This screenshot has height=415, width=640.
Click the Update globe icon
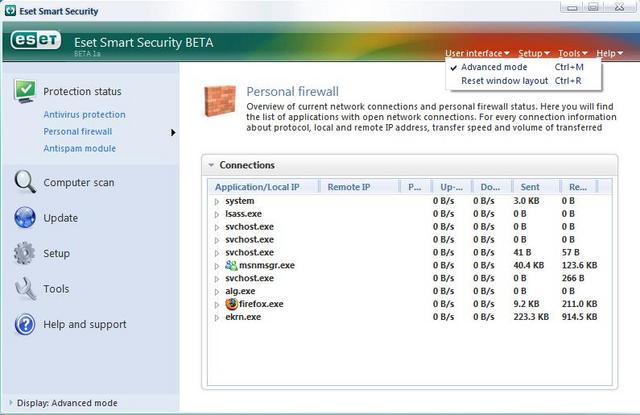coord(25,217)
